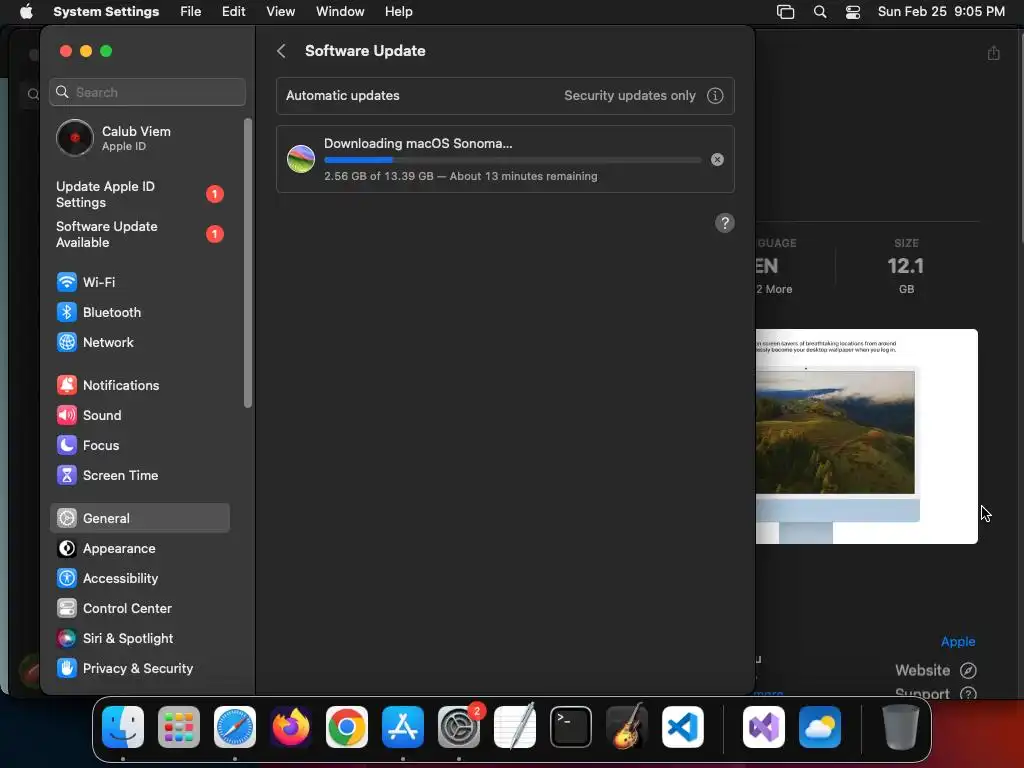
Task: Click the Sonoma screenshot in App Store
Action: coord(867,436)
